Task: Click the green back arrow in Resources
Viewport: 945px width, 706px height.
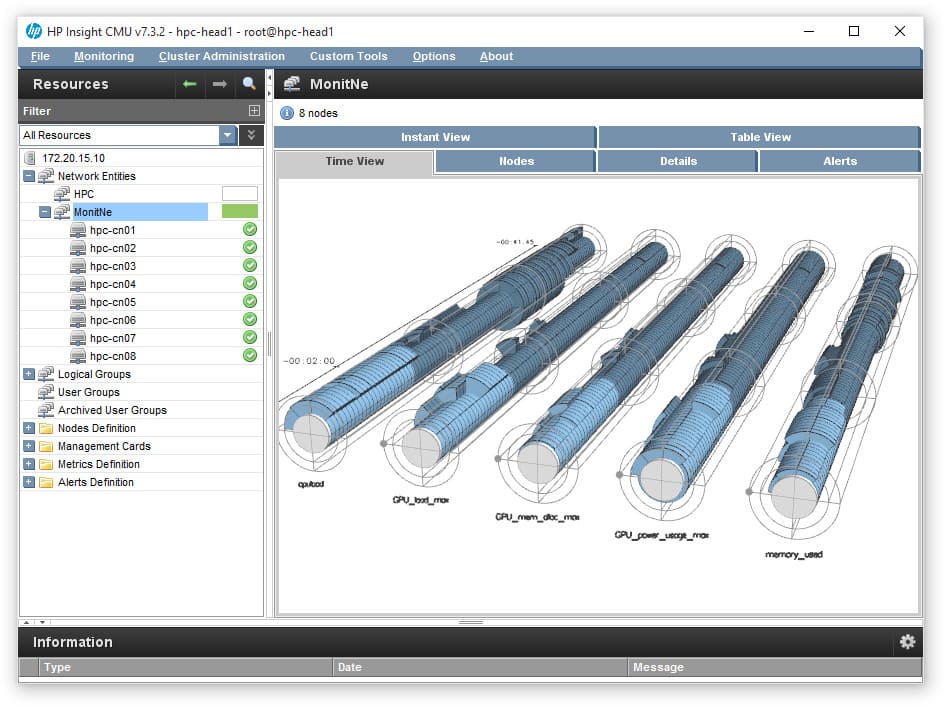Action: [190, 84]
